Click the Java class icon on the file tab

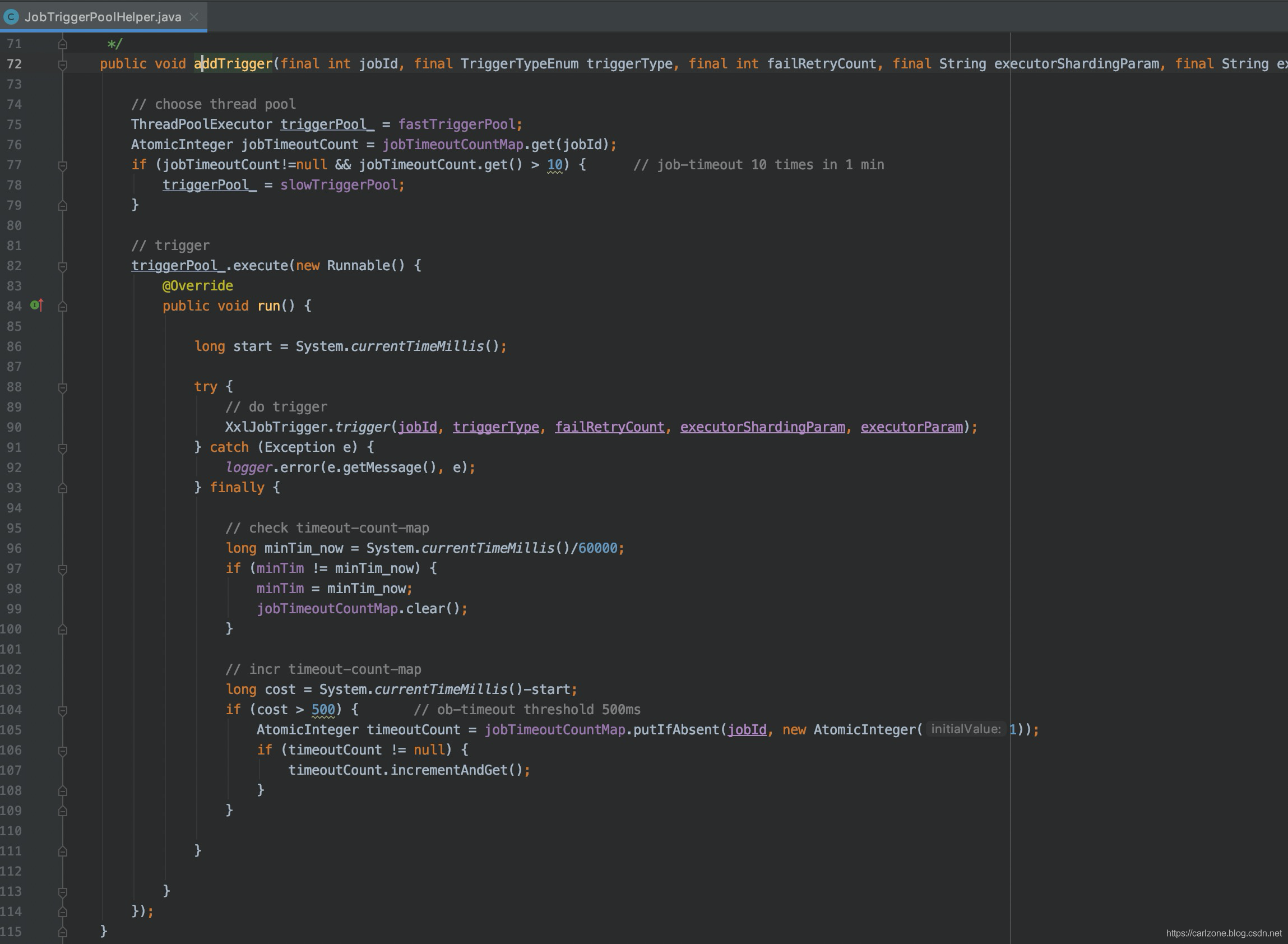point(10,17)
